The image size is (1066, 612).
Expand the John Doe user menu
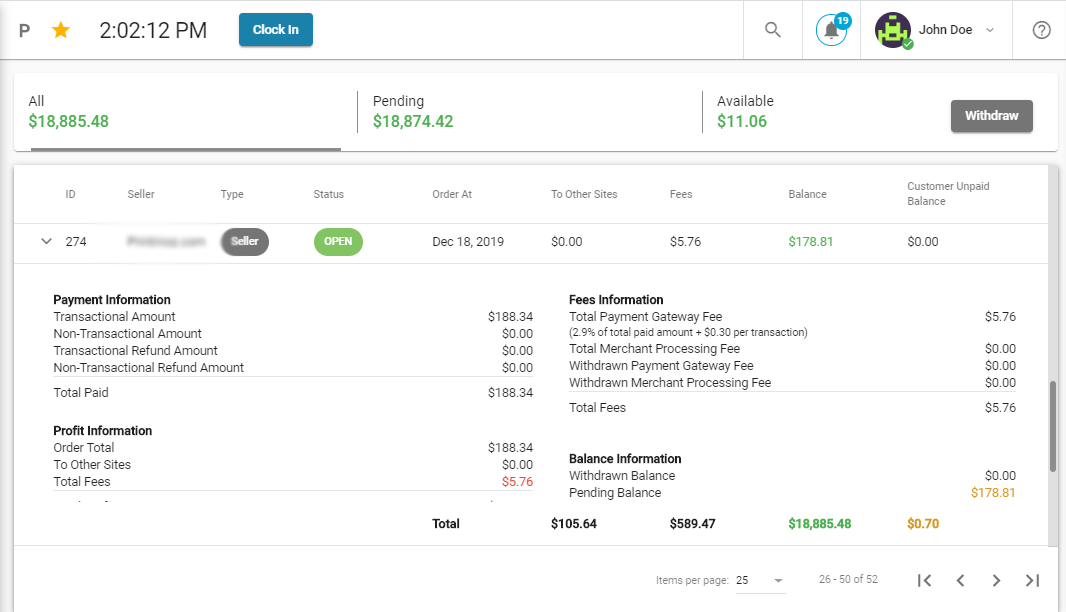tap(989, 30)
